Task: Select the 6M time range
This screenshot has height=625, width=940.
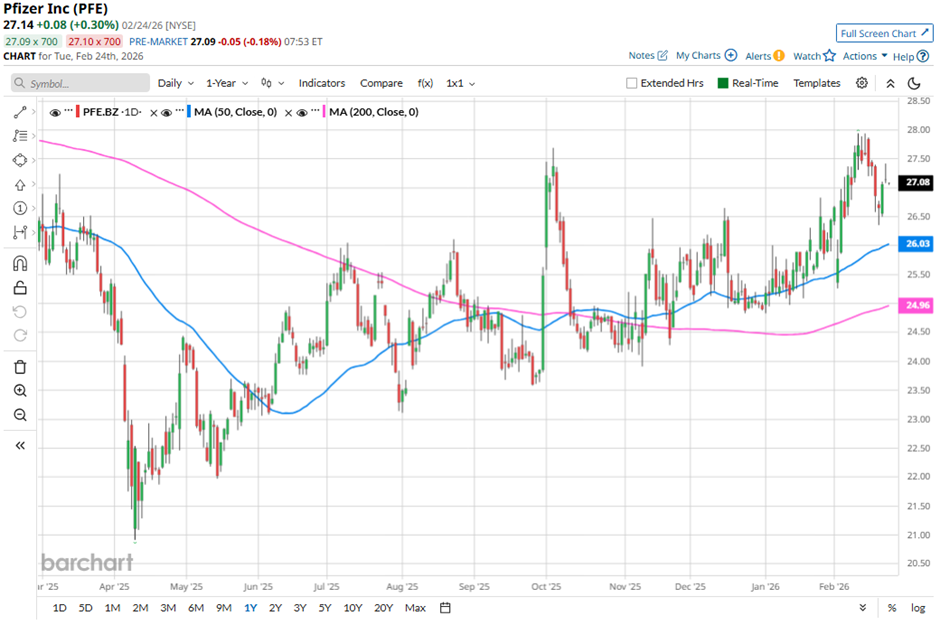Action: [x=196, y=608]
